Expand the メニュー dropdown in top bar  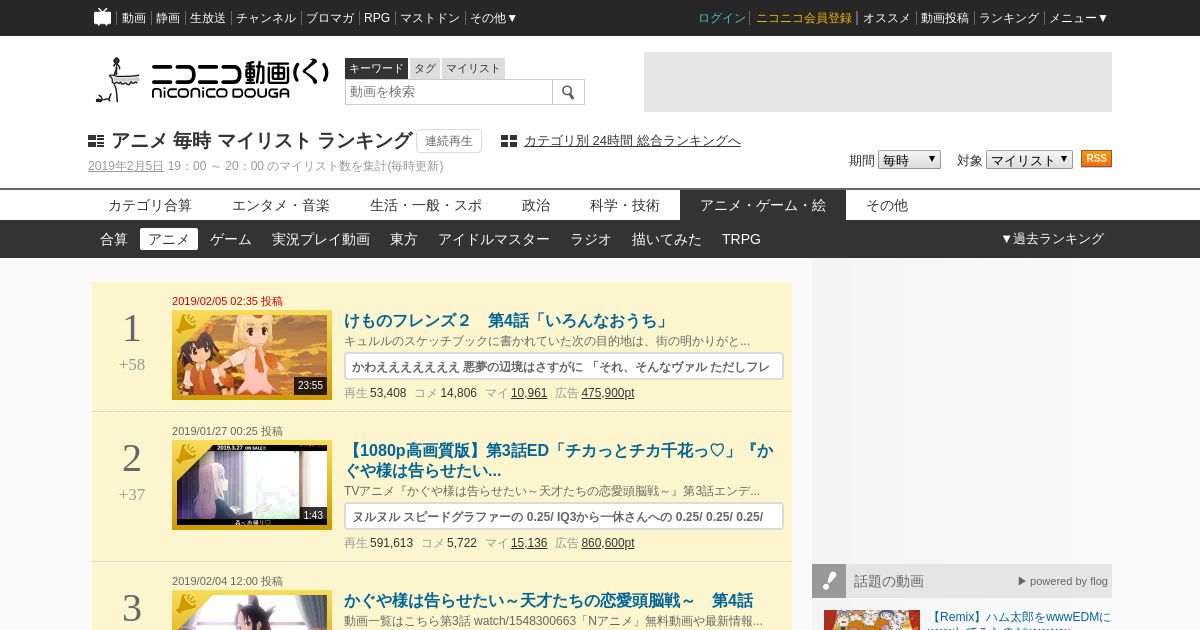1078,18
